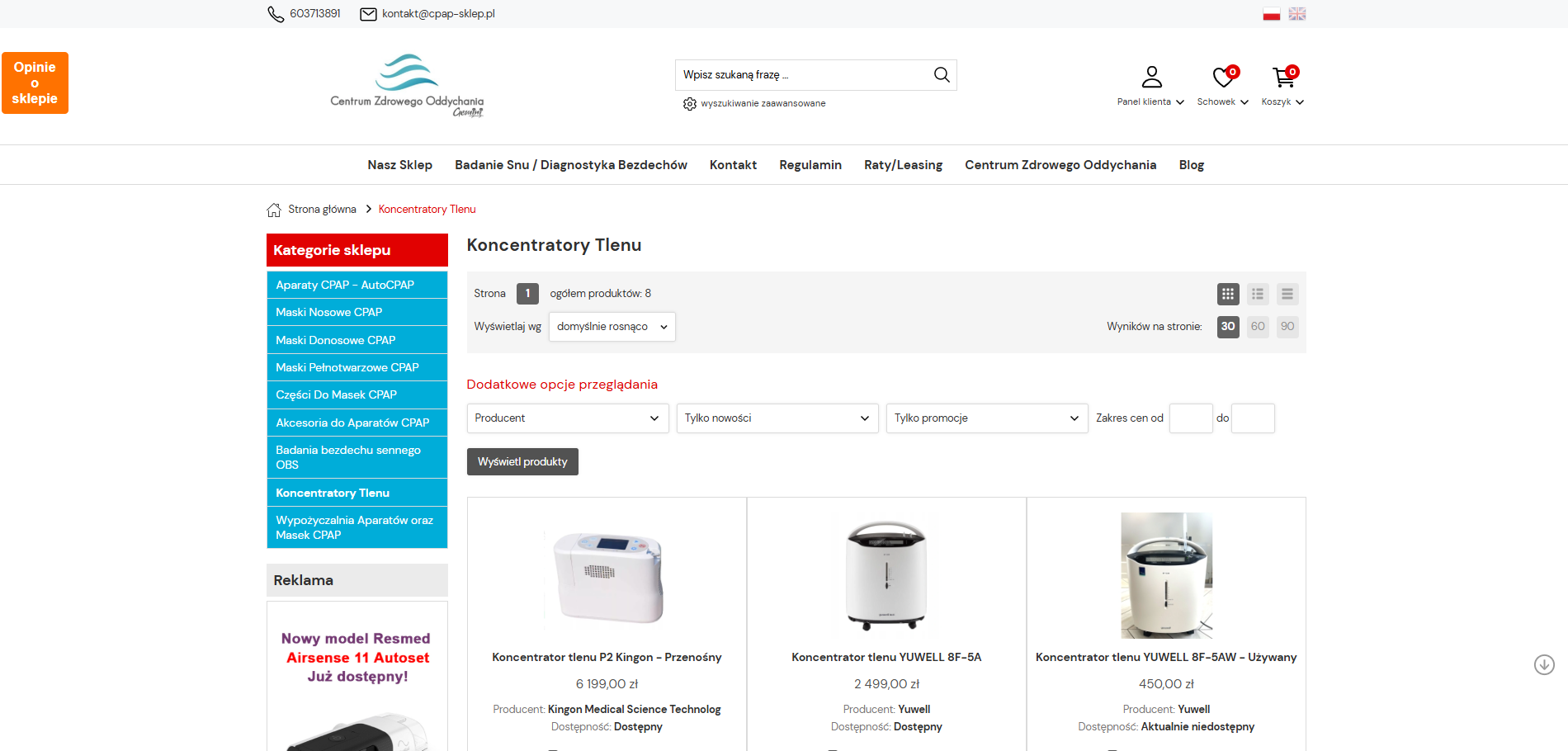Click the search magnifier icon
Viewport: 1568px width, 751px height.
click(941, 75)
